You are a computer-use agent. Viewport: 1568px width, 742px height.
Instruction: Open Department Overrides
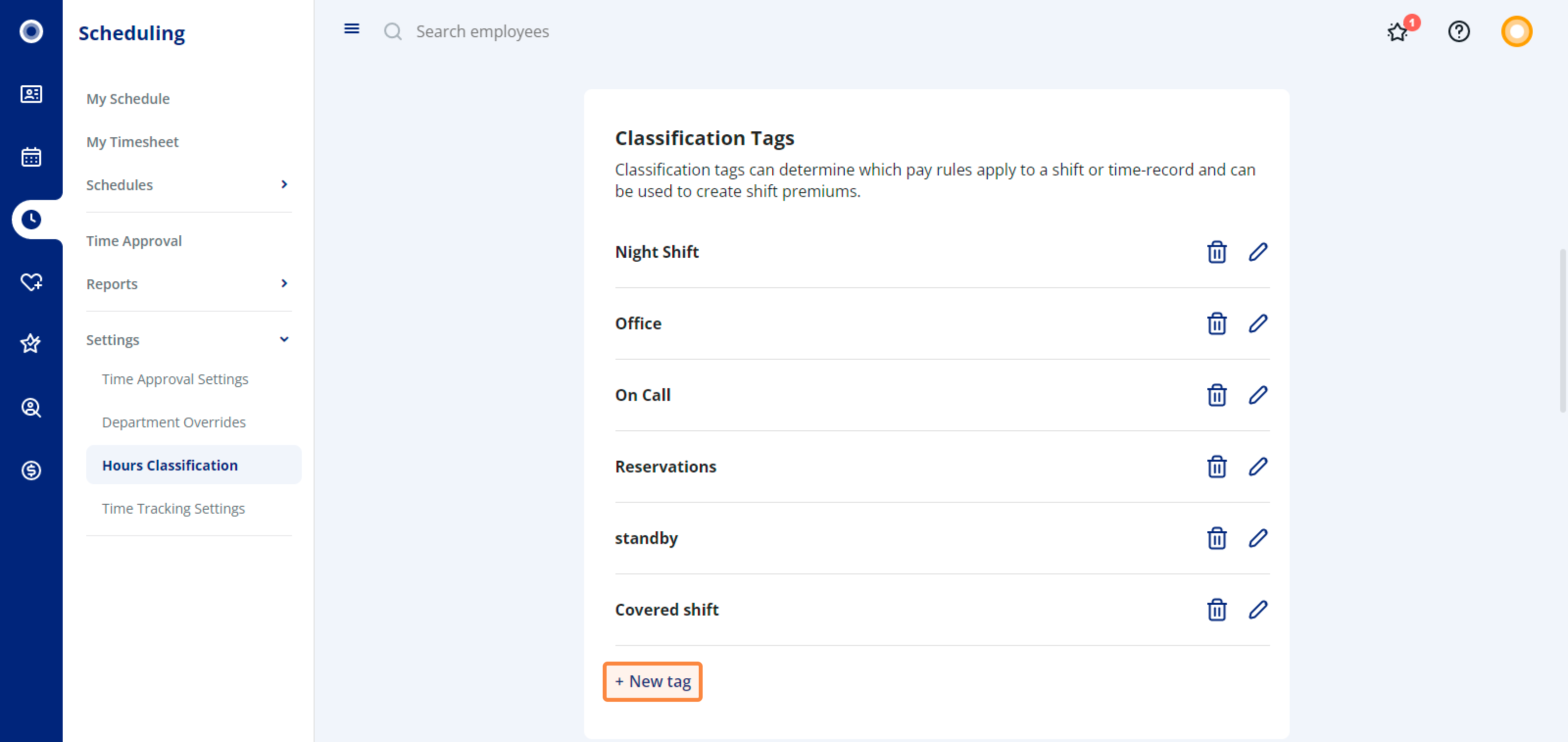click(173, 422)
